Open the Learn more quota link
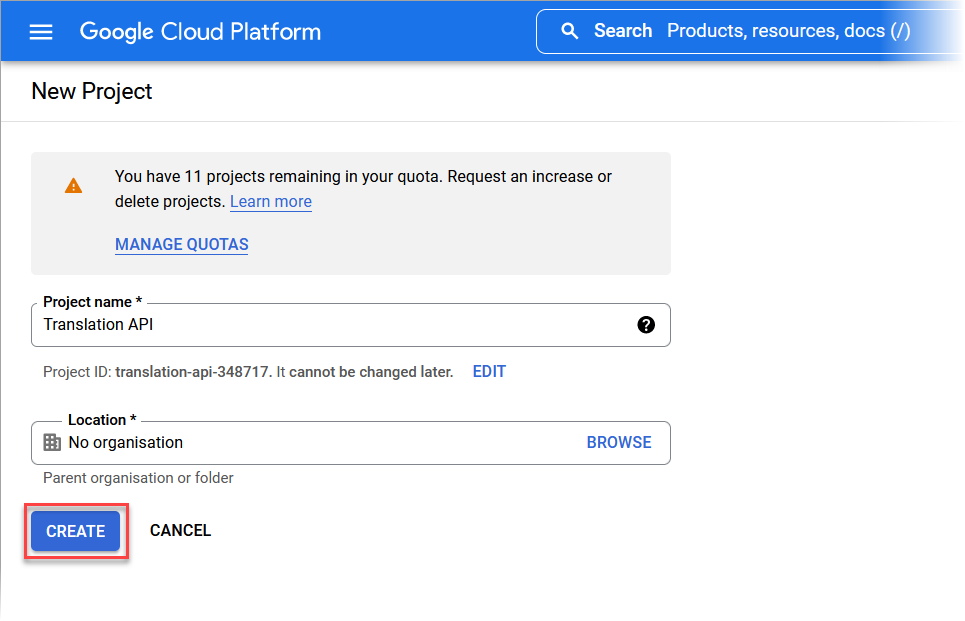 (x=271, y=201)
